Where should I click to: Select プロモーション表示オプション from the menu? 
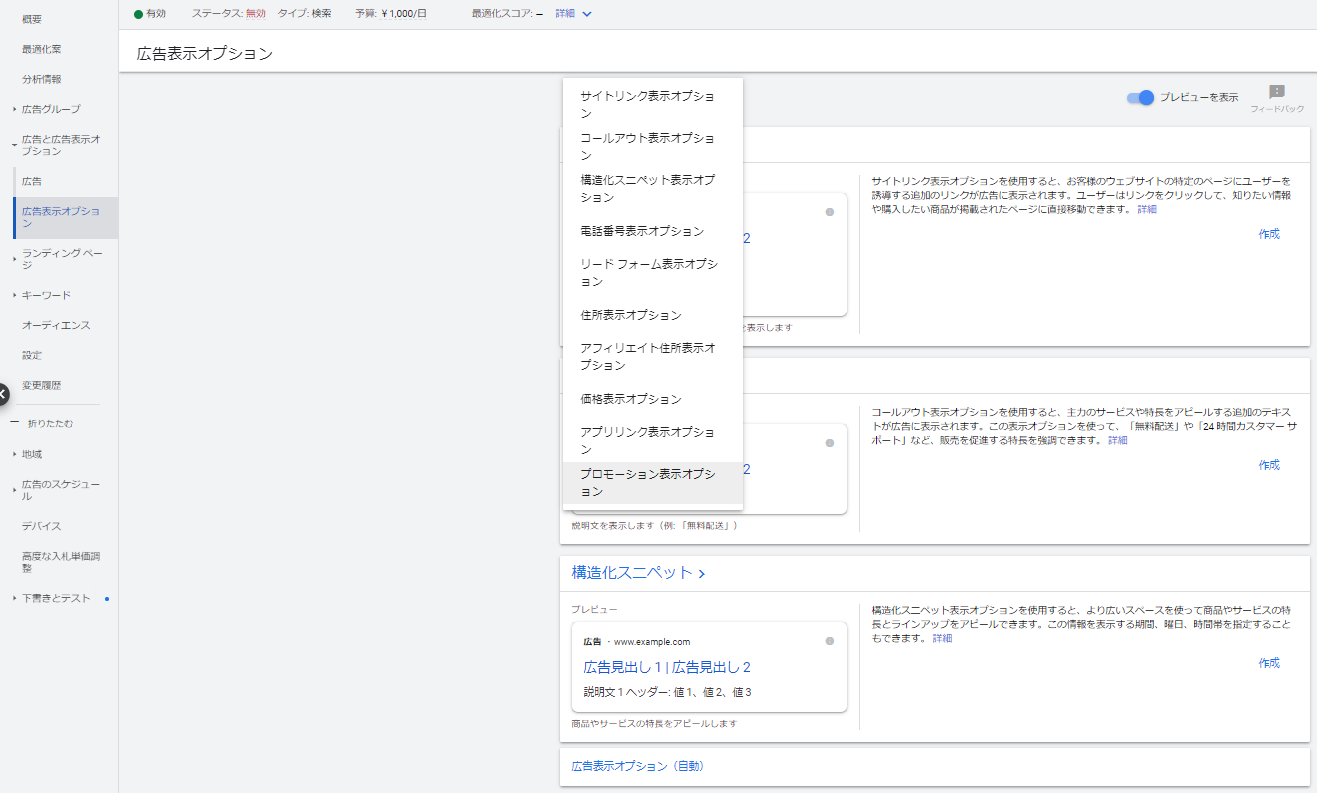click(x=653, y=483)
